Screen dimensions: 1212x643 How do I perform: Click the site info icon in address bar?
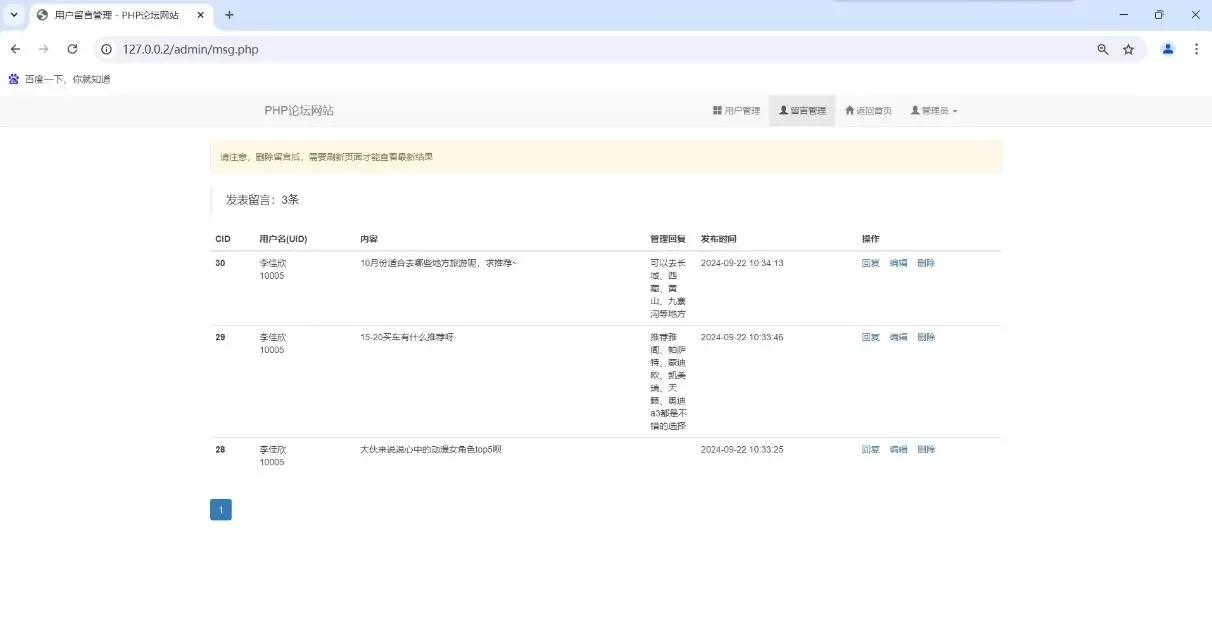106,48
